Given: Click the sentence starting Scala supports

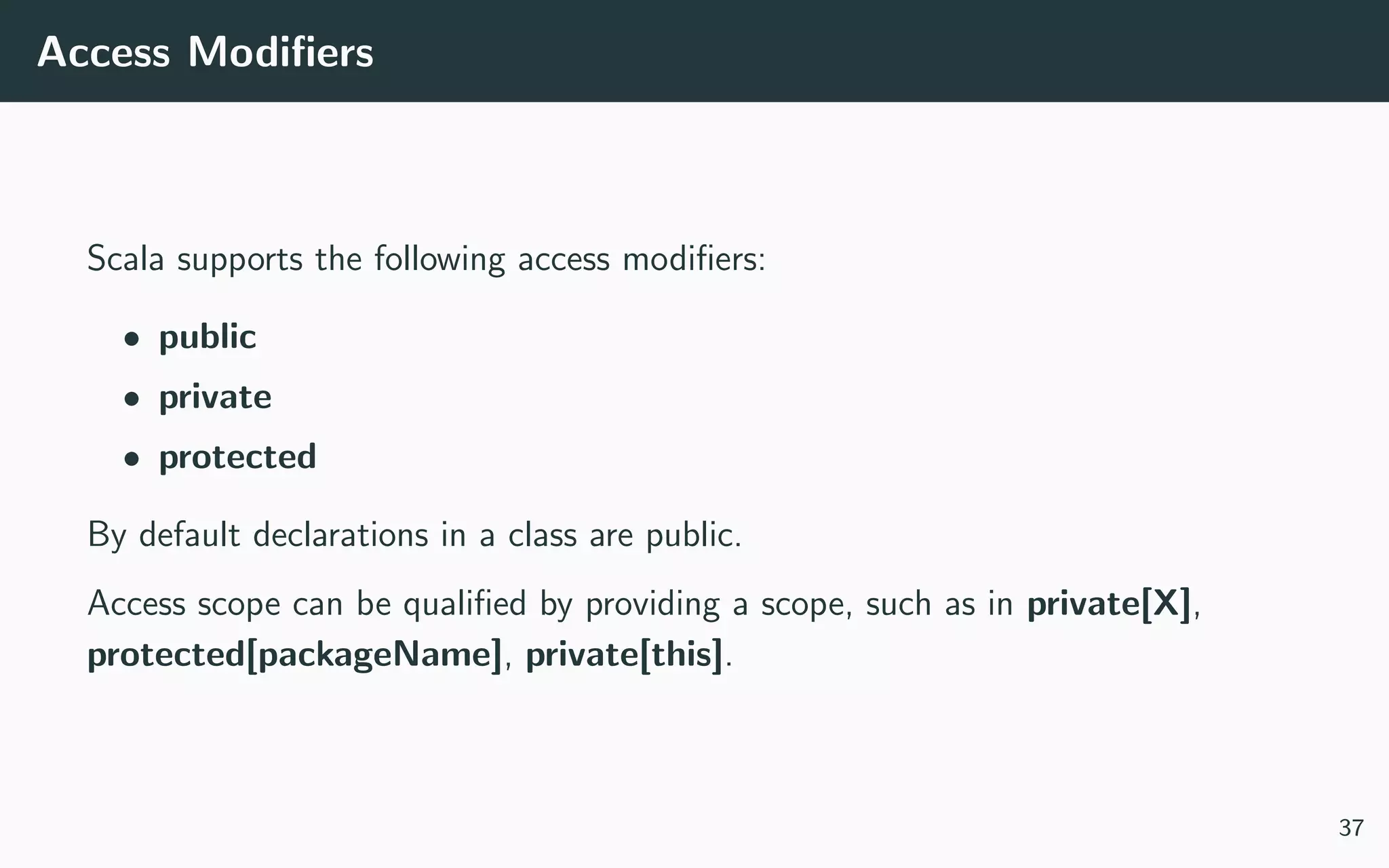Looking at the screenshot, I should tap(427, 259).
